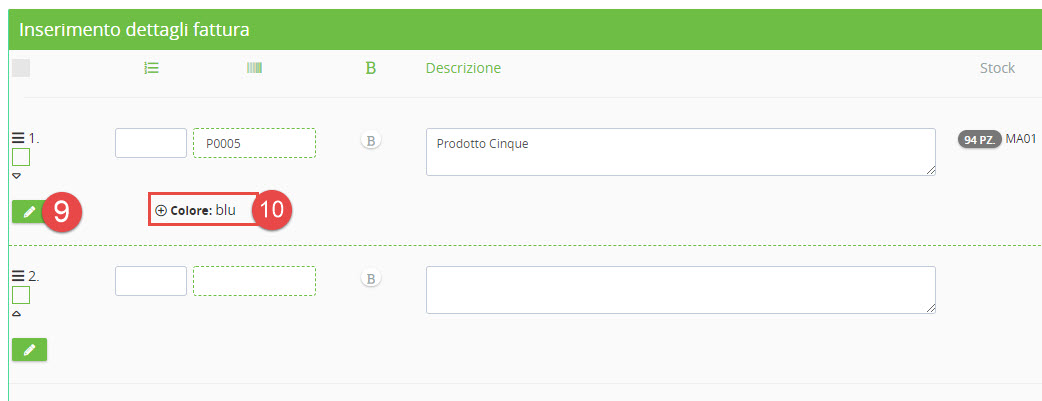Viewport: 1042px width, 401px height.
Task: Click the empty description box of row 2
Action: [680, 290]
